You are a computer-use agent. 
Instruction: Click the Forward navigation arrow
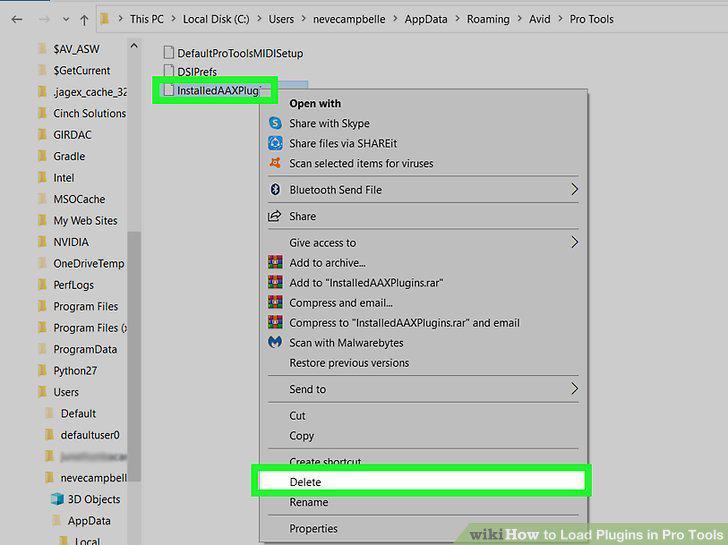coord(44,19)
